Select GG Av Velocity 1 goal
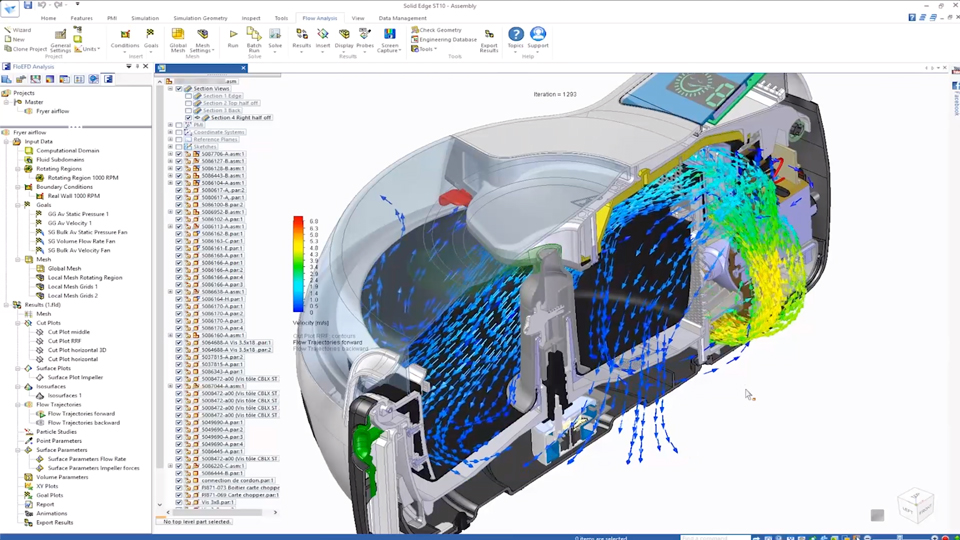This screenshot has height=540, width=960. click(69, 223)
